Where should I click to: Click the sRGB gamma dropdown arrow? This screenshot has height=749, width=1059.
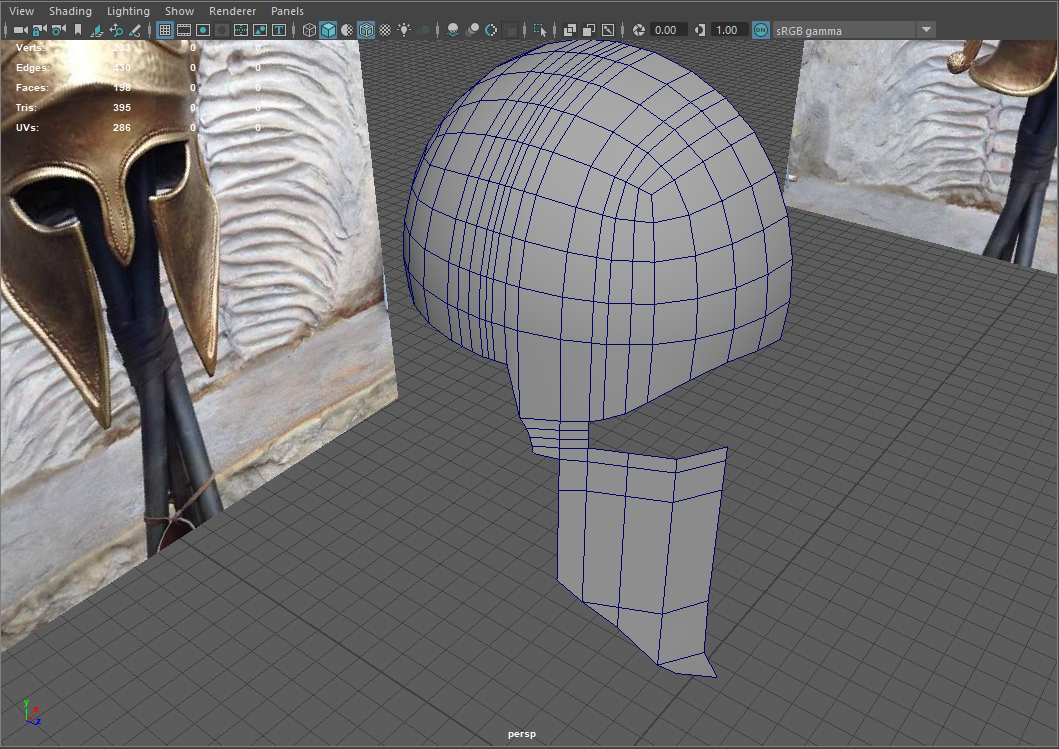click(927, 30)
